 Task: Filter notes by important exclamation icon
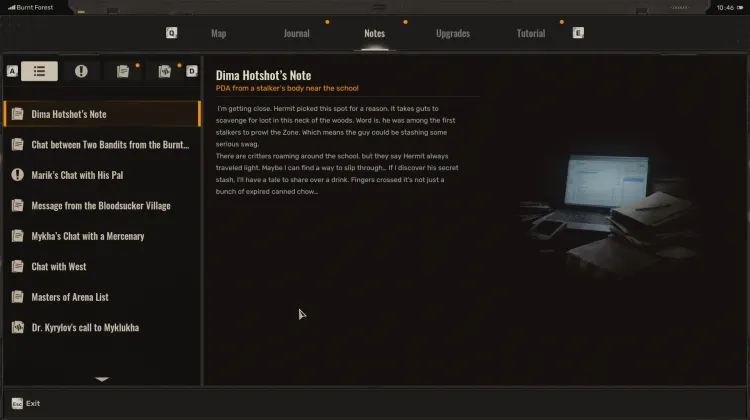pos(81,71)
